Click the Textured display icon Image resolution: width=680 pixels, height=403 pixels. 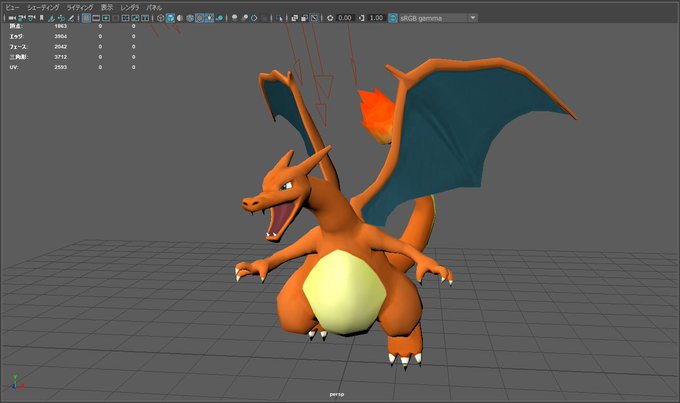tap(199, 18)
